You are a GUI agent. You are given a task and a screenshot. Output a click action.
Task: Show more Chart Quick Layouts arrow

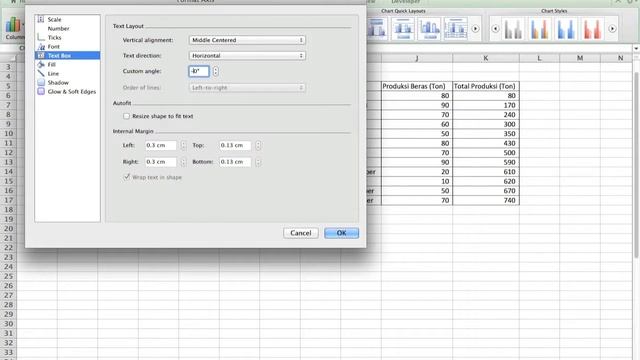tap(476, 29)
